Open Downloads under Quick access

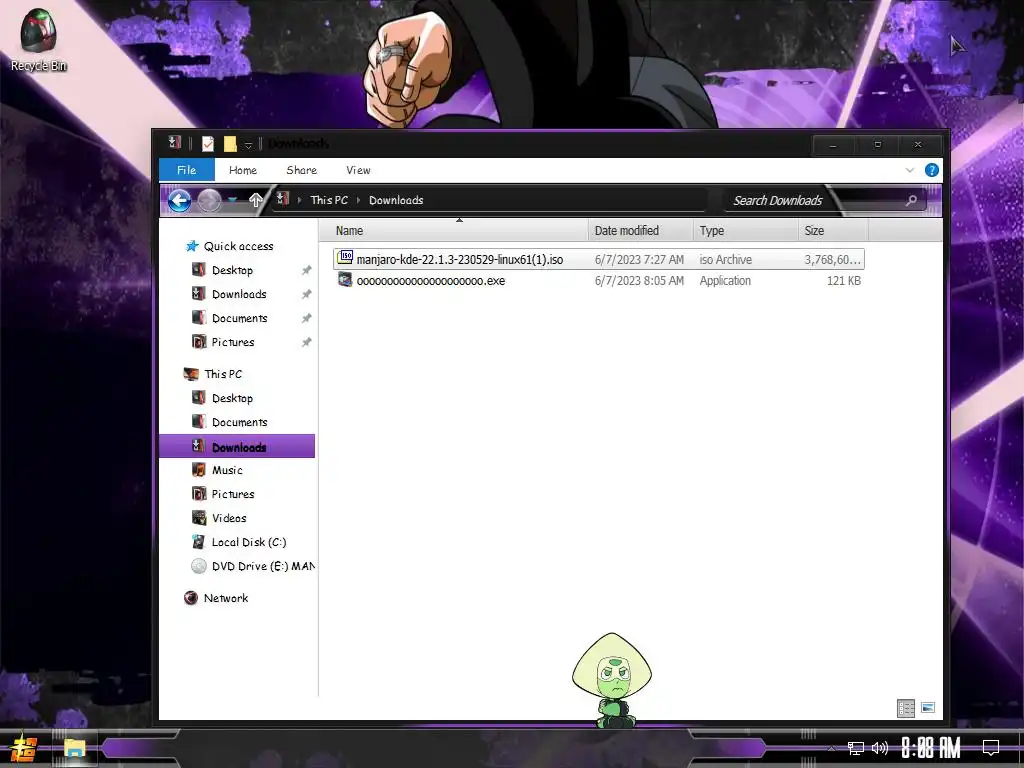click(239, 294)
